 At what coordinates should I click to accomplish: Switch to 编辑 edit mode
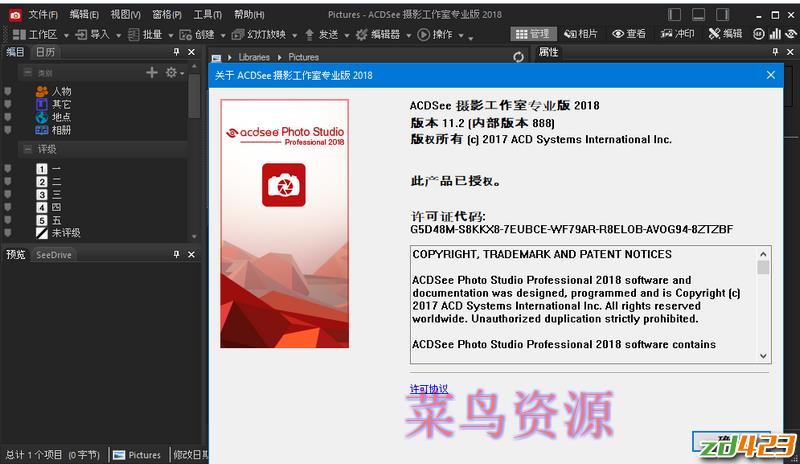coord(725,34)
